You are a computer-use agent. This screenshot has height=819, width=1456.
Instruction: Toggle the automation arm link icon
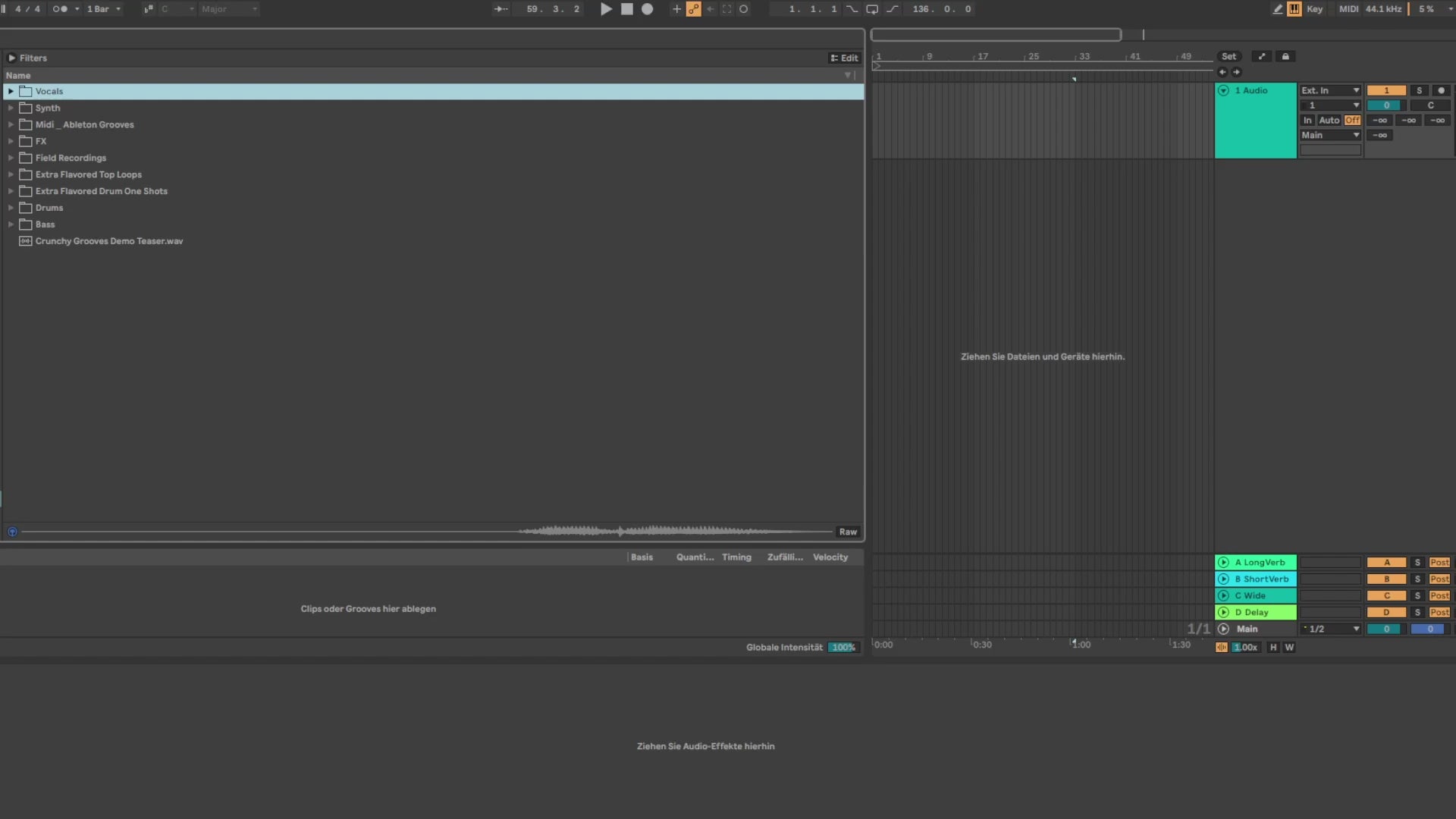point(693,9)
